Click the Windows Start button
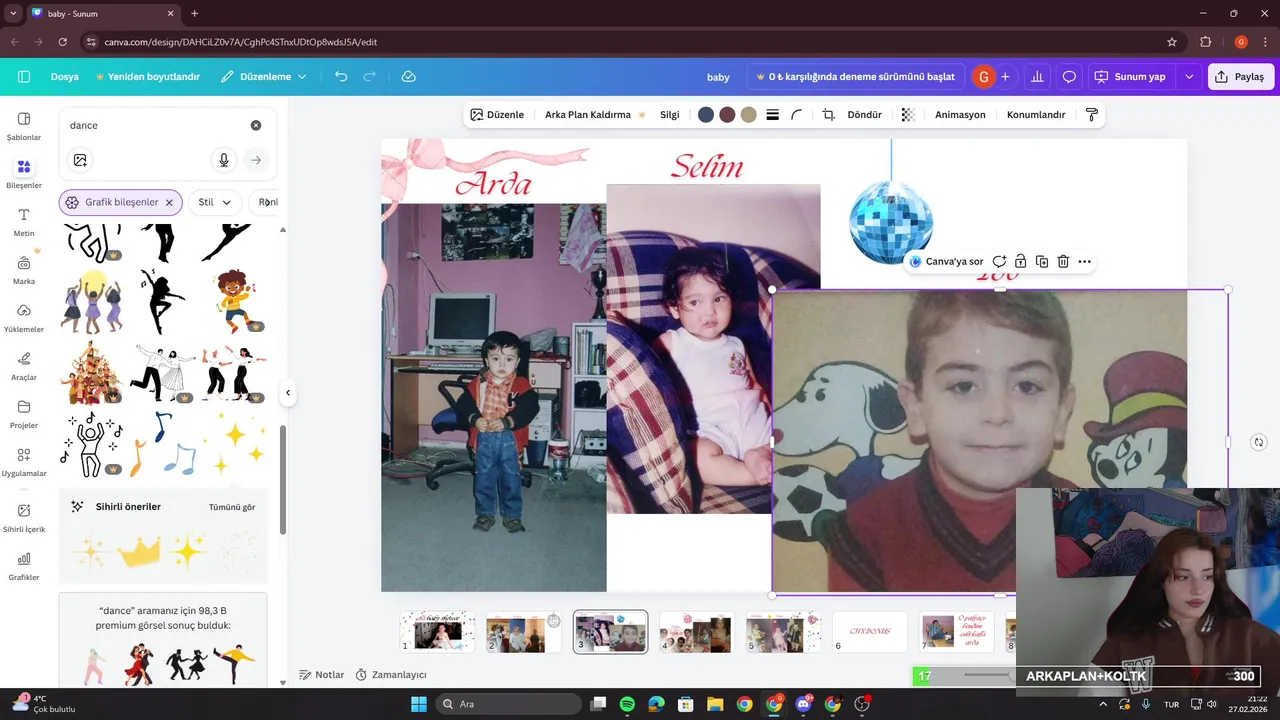The width and height of the screenshot is (1280, 720). click(x=418, y=704)
